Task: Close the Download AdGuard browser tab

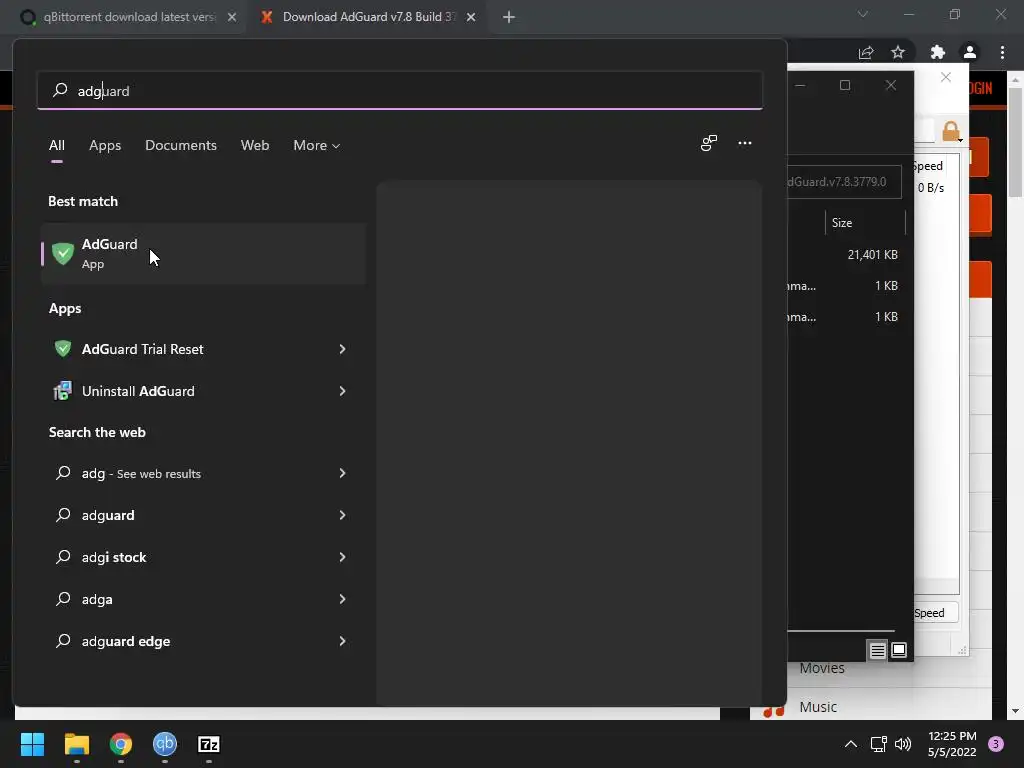Action: 471,17
